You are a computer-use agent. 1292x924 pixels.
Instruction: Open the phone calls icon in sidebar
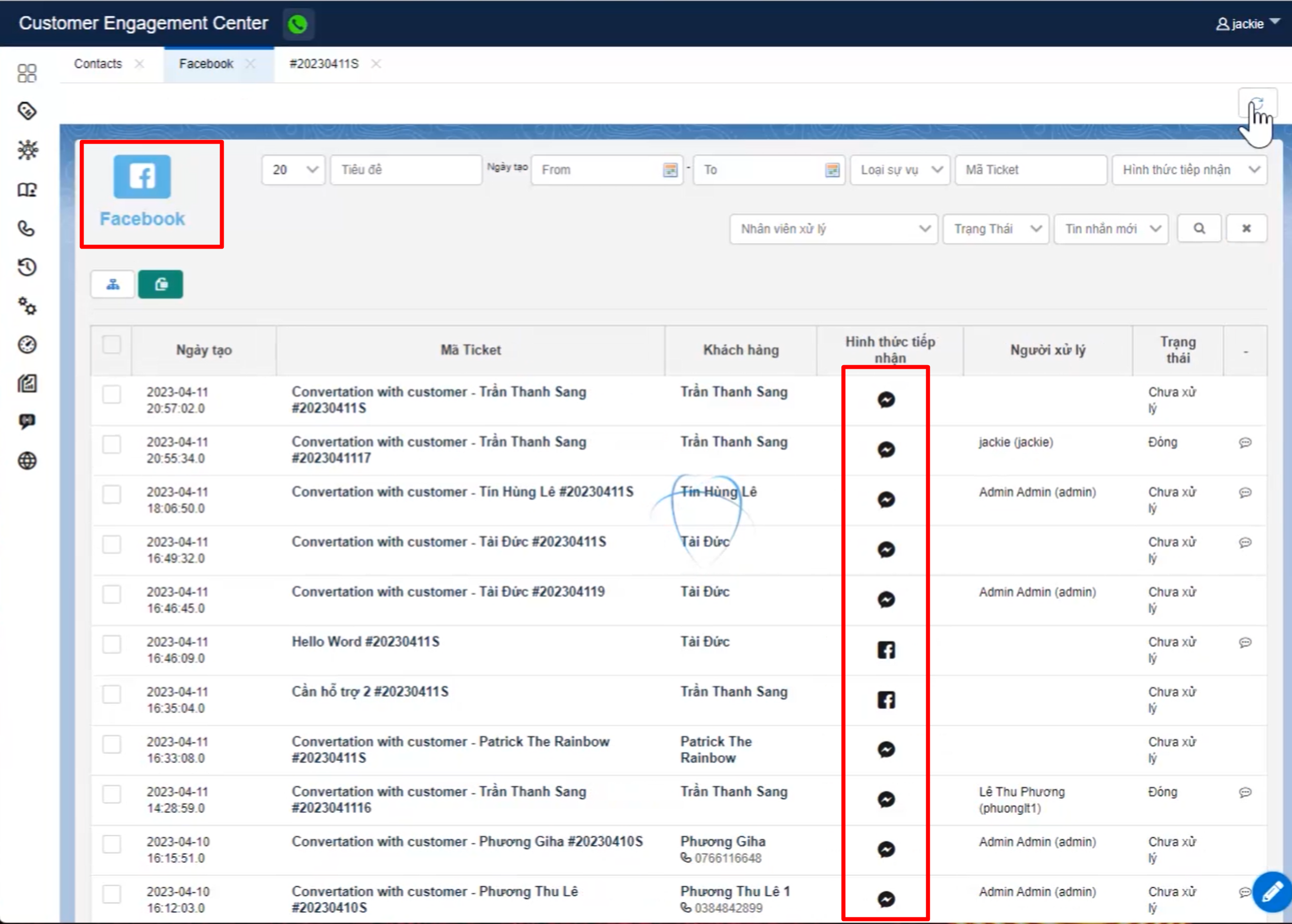point(26,229)
